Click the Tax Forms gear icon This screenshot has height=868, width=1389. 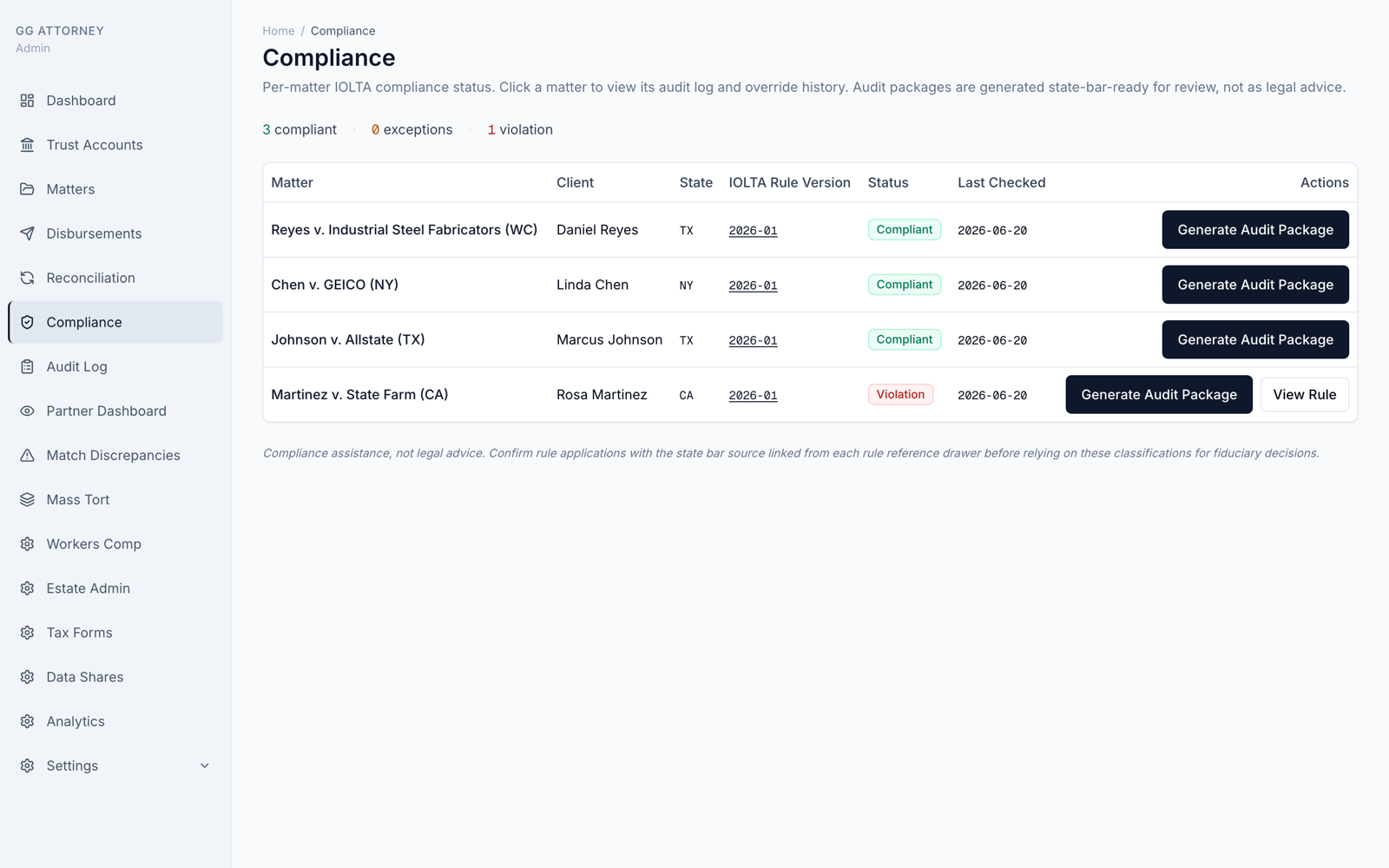point(27,632)
